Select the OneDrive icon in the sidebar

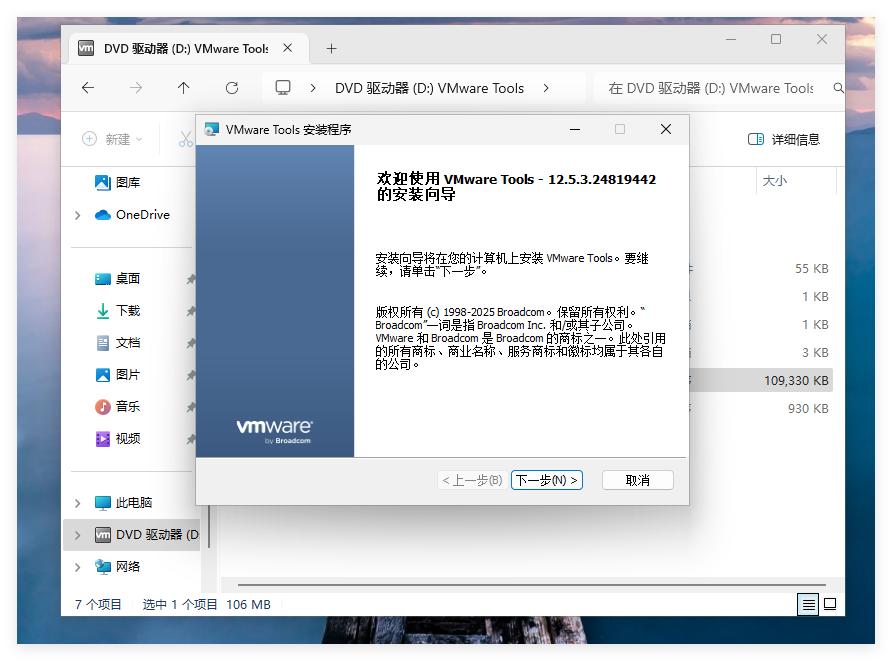pos(105,214)
